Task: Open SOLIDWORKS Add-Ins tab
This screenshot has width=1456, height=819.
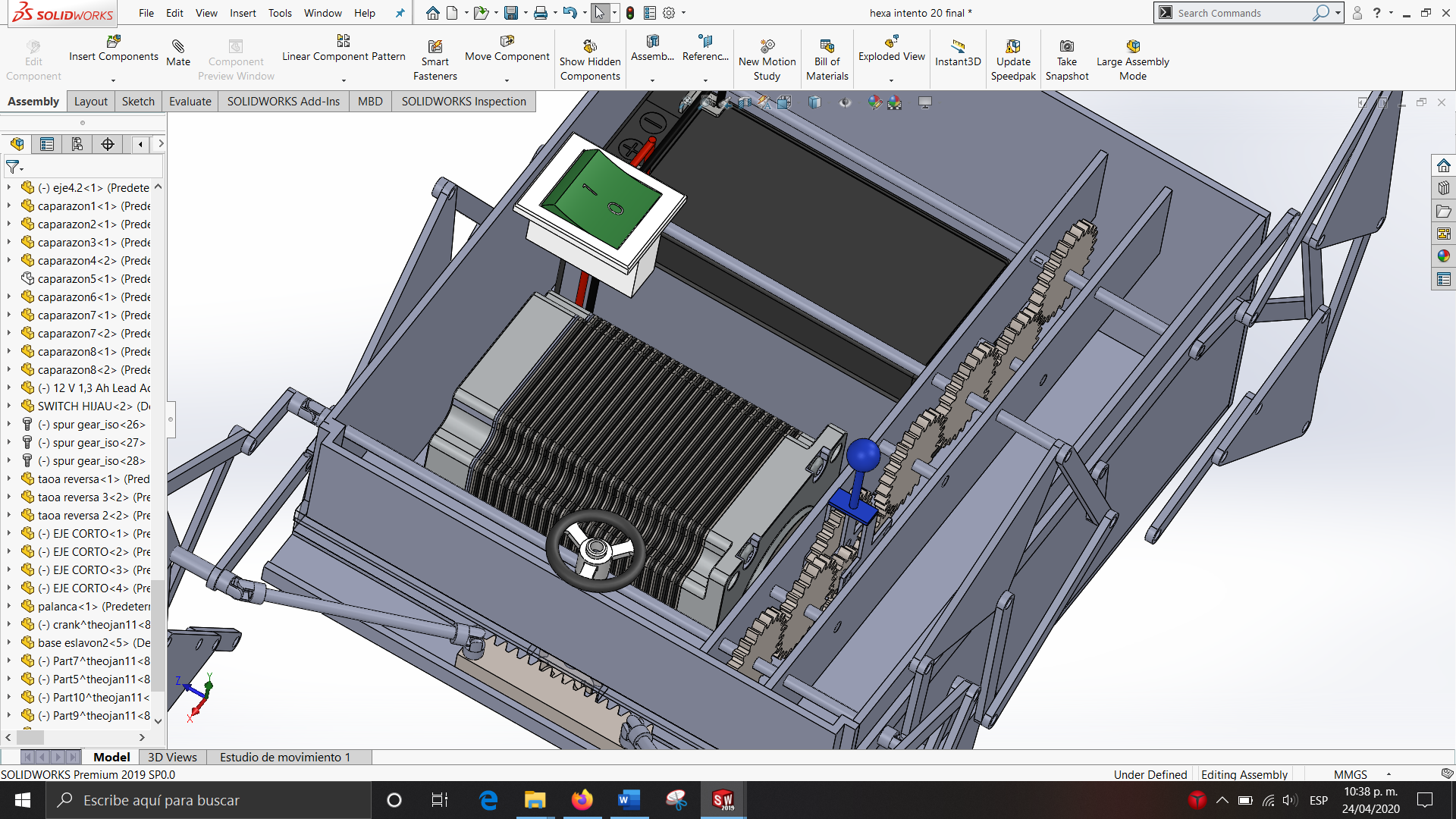Action: pos(284,102)
